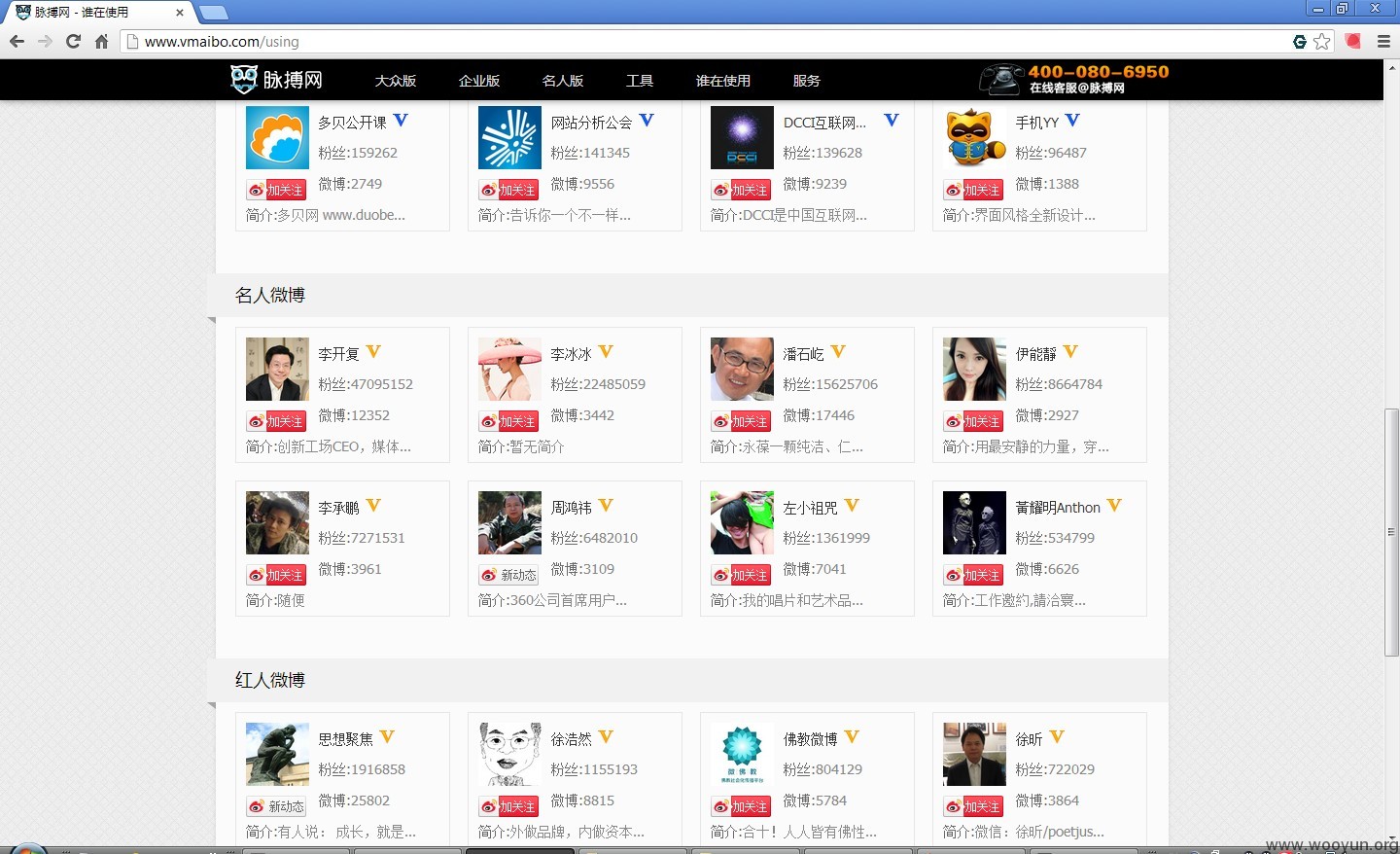Click 新动态 button under 思想聚焦
The image size is (1400, 854).
[276, 806]
